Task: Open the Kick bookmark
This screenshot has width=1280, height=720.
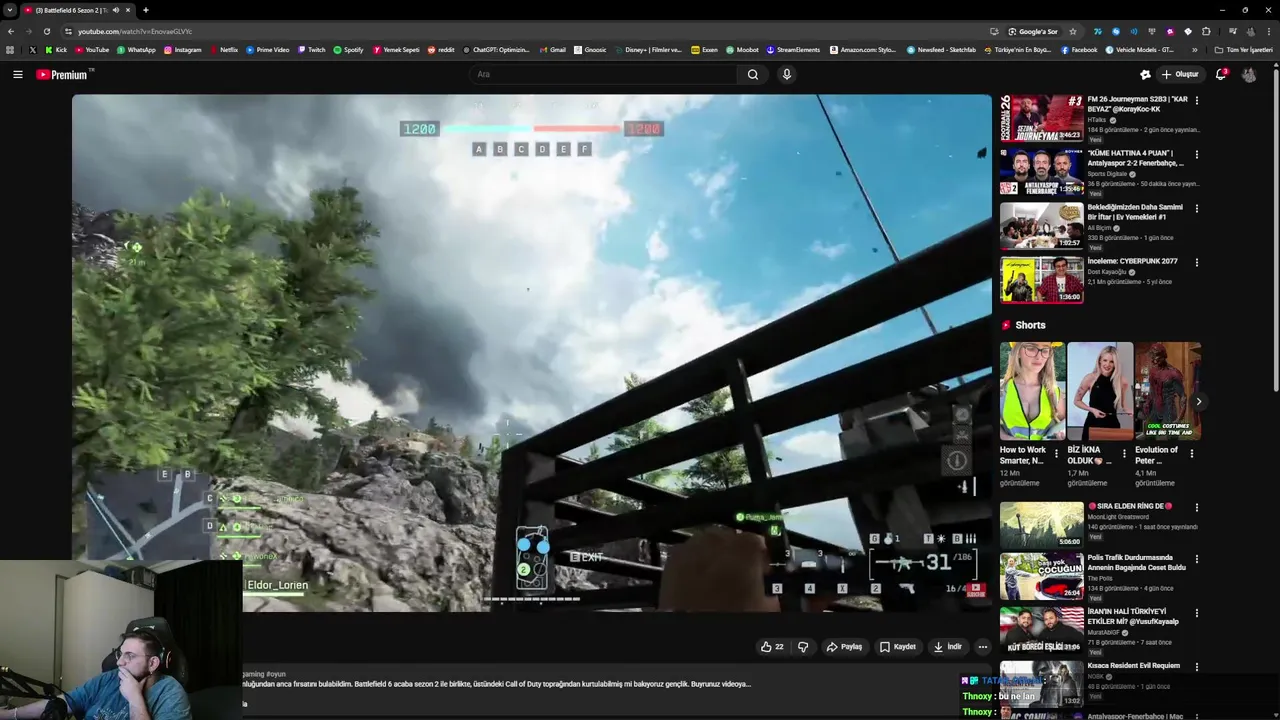Action: pos(56,49)
